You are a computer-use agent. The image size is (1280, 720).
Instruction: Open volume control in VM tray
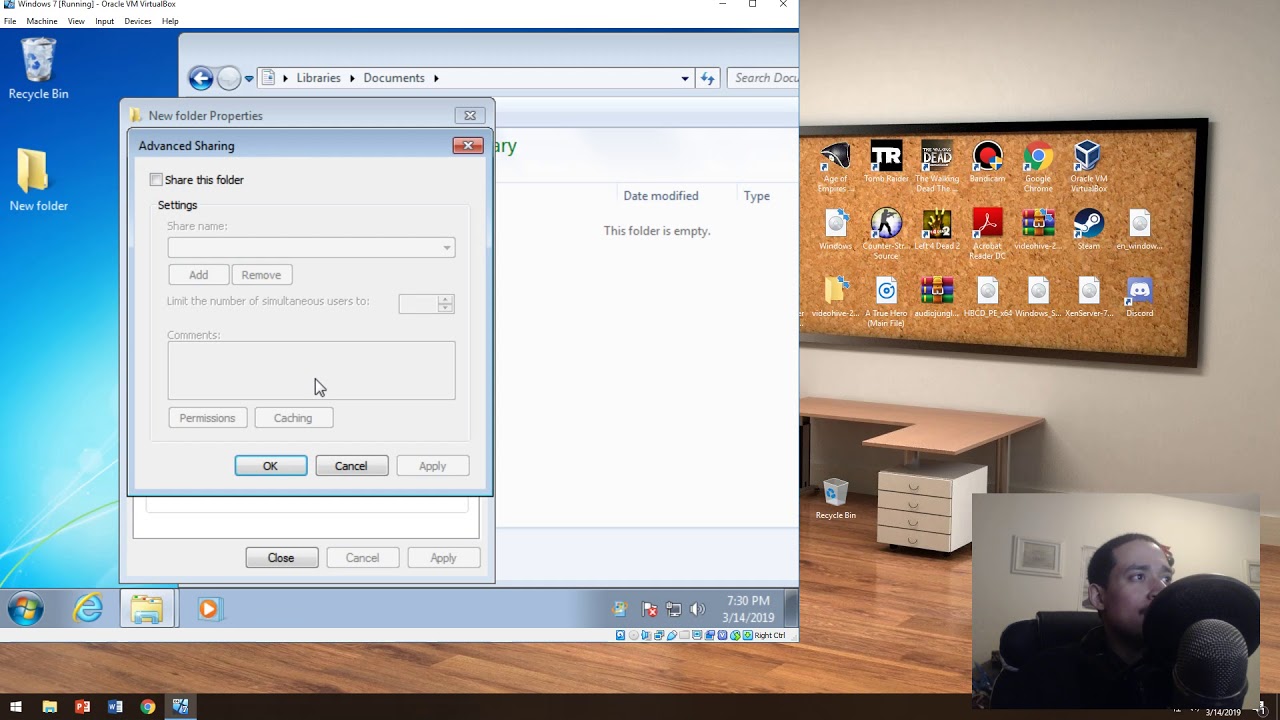click(698, 609)
